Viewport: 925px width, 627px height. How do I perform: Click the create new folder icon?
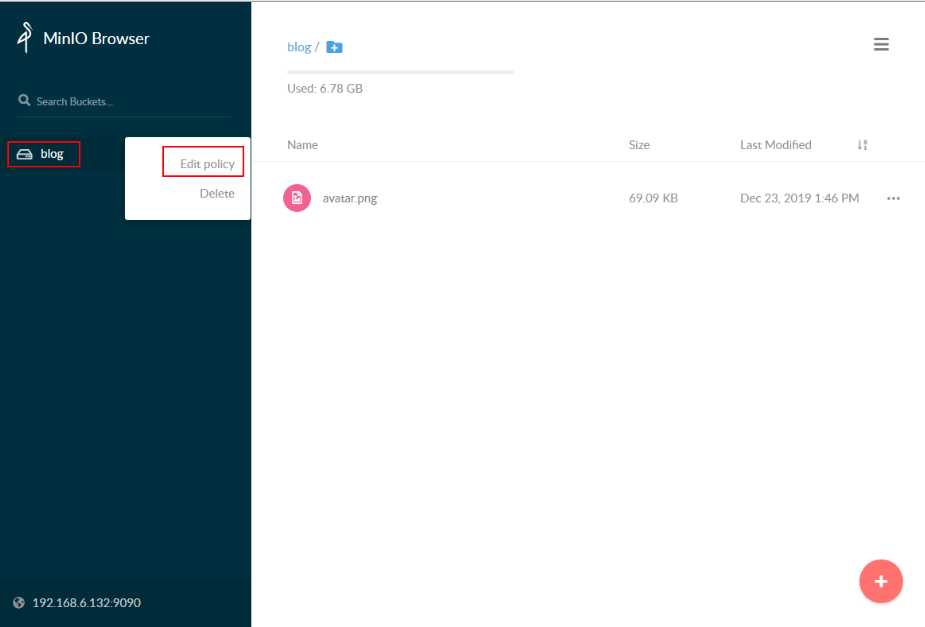point(334,47)
